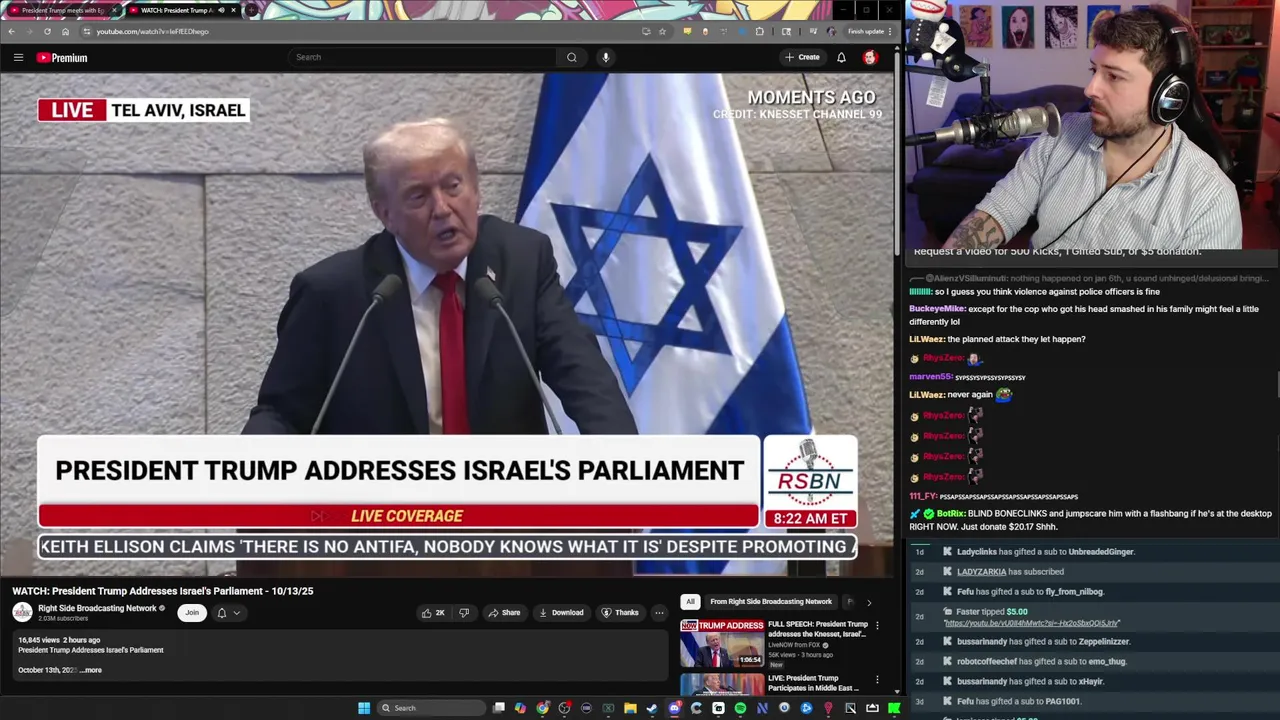Viewport: 1280px width, 720px height.
Task: Click the Finish update browser button
Action: coord(869,31)
